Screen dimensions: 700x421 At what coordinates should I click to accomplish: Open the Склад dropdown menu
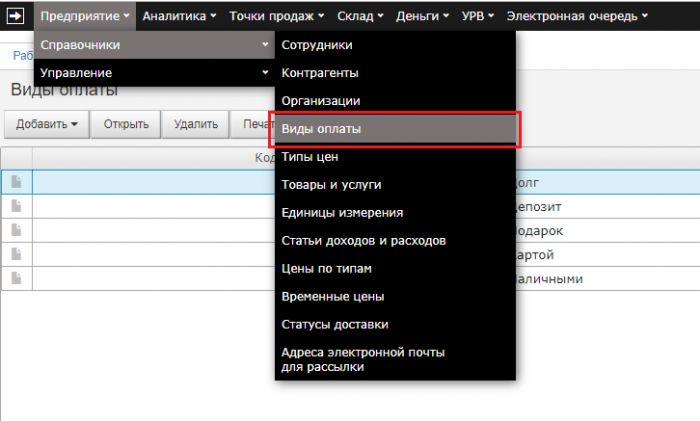(x=360, y=15)
